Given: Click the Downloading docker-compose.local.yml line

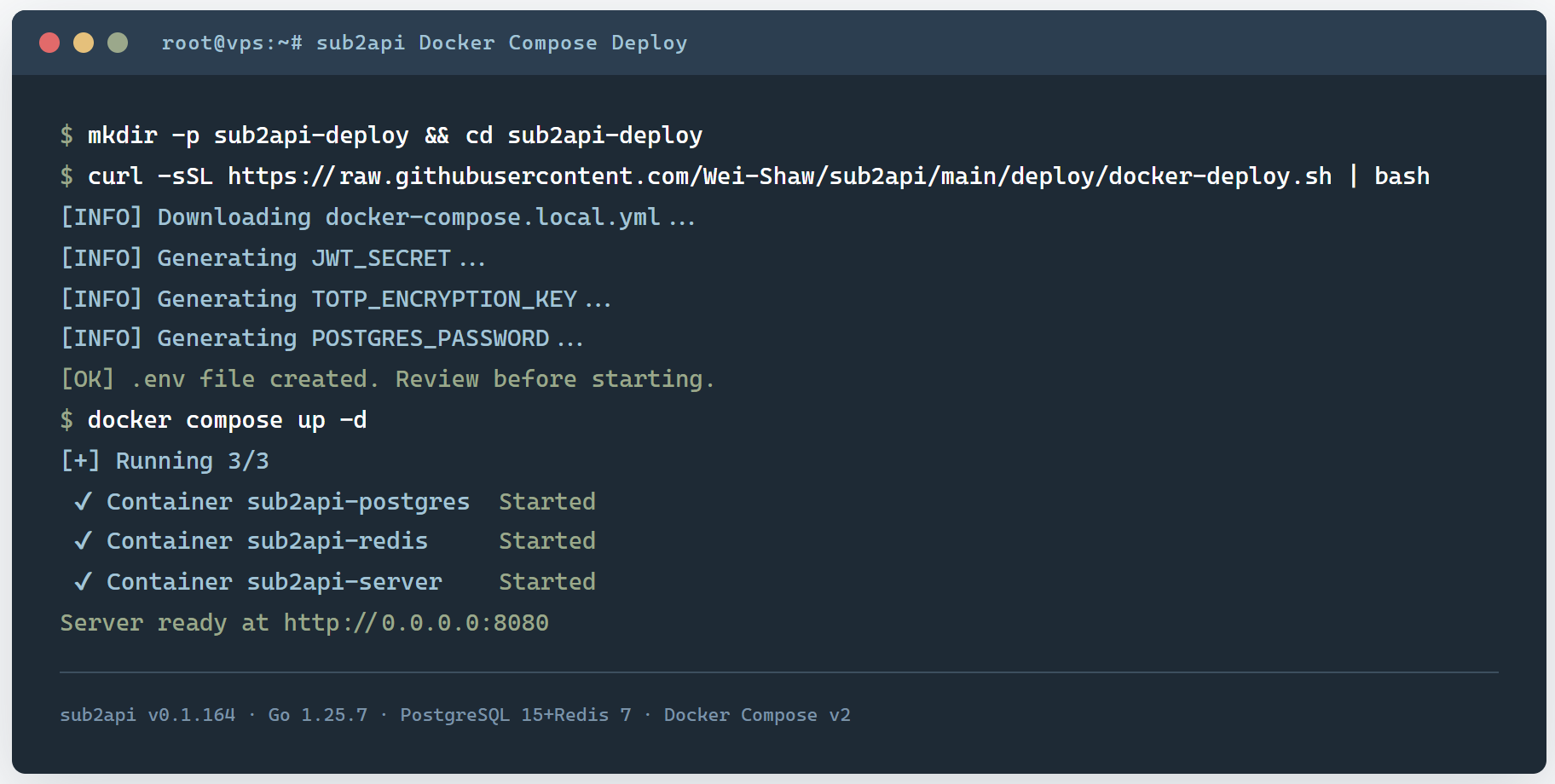Looking at the screenshot, I should click(x=378, y=217).
